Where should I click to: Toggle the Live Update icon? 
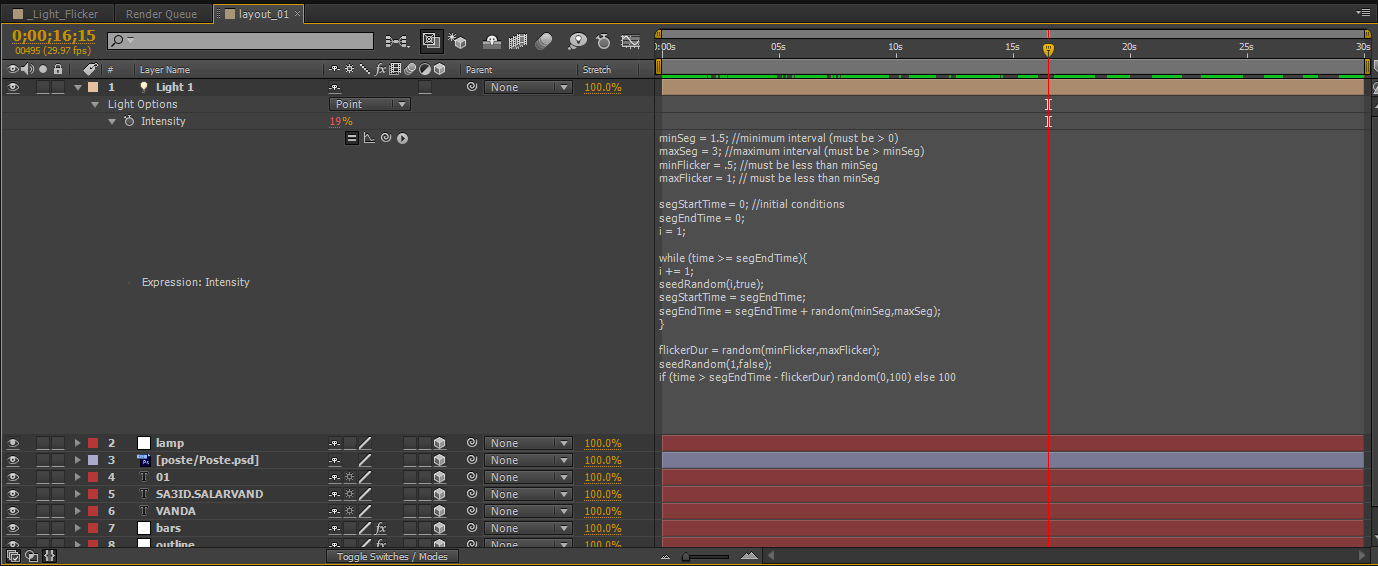pyautogui.click(x=432, y=41)
